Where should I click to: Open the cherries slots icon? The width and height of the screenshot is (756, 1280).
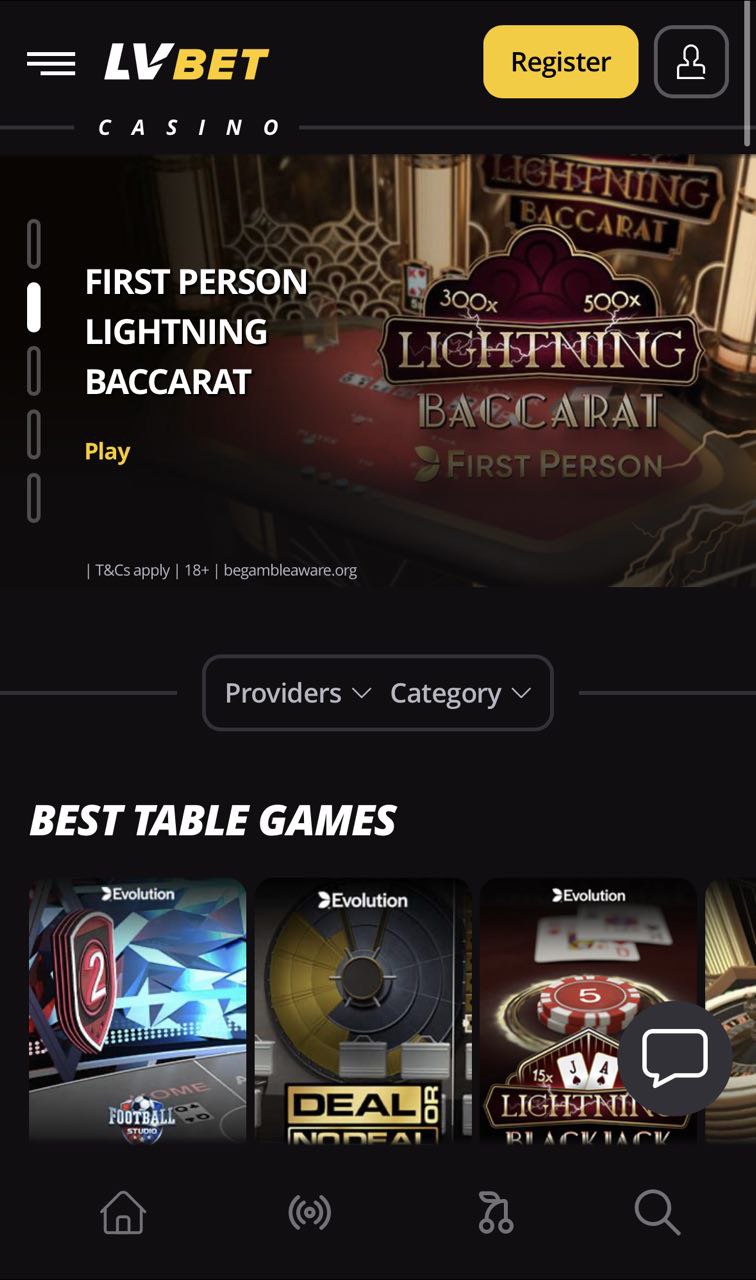coord(496,1213)
